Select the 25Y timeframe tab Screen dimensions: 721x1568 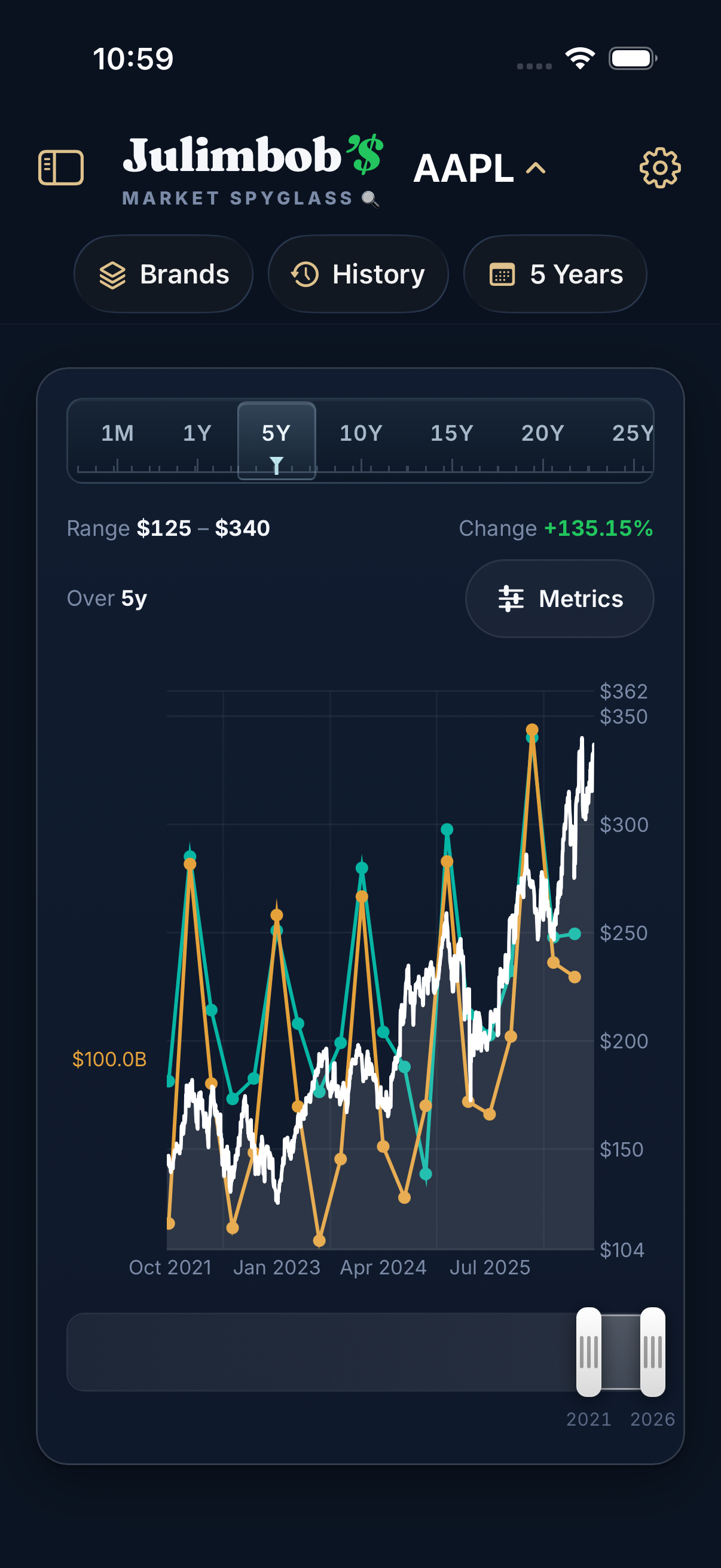(x=632, y=433)
